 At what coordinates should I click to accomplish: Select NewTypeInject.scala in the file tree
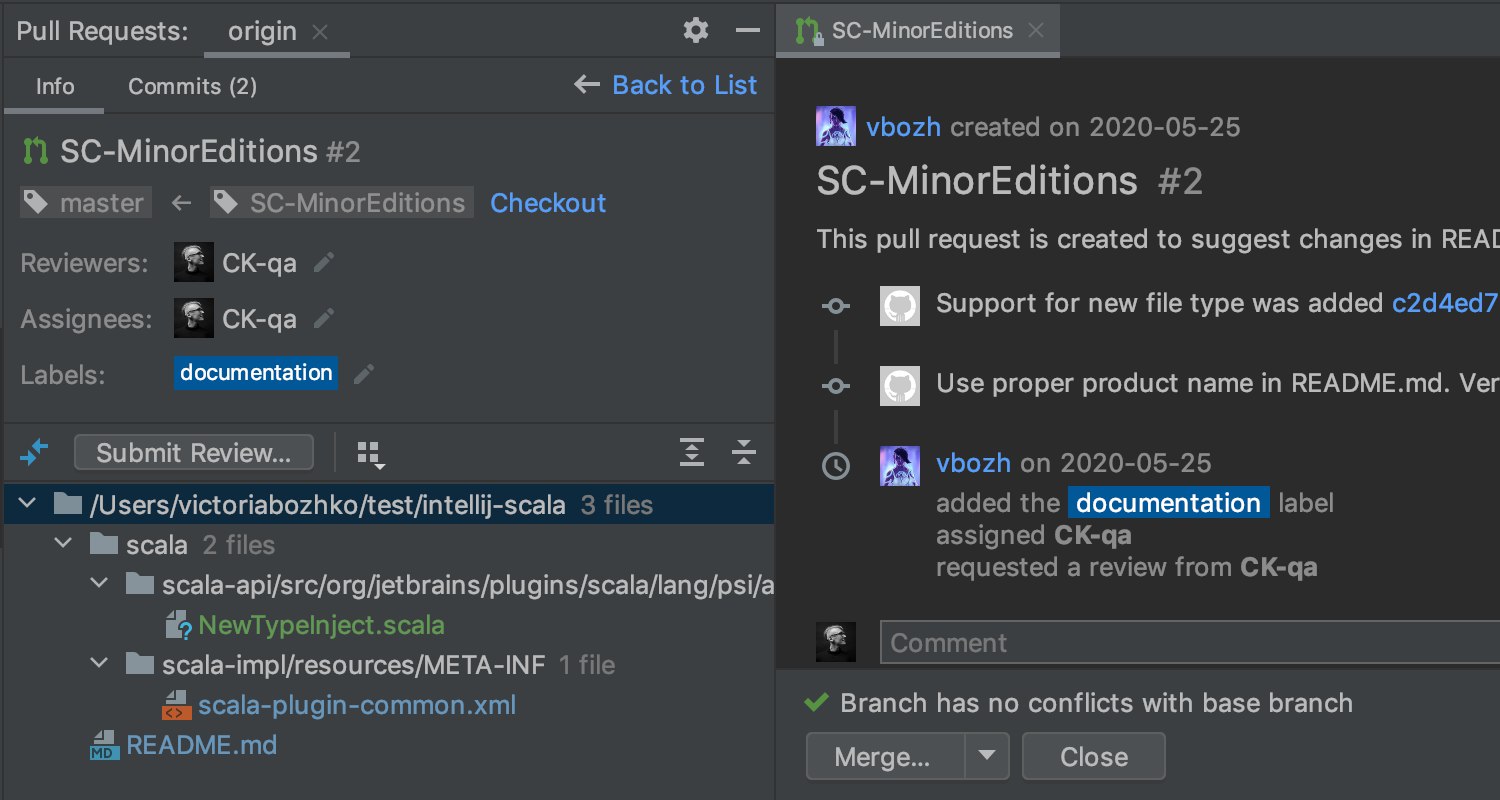[321, 626]
